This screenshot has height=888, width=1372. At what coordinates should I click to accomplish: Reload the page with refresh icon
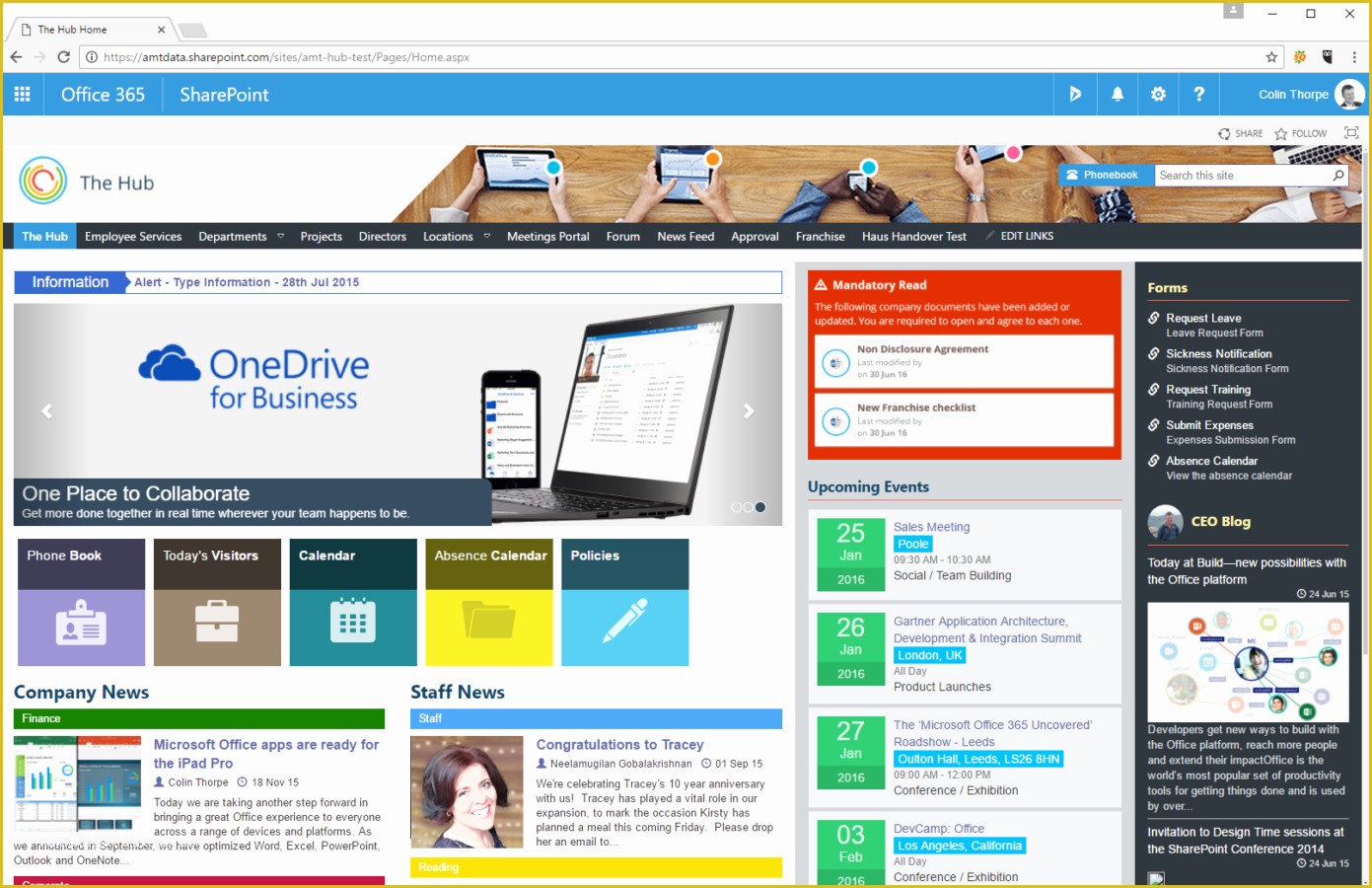point(63,57)
